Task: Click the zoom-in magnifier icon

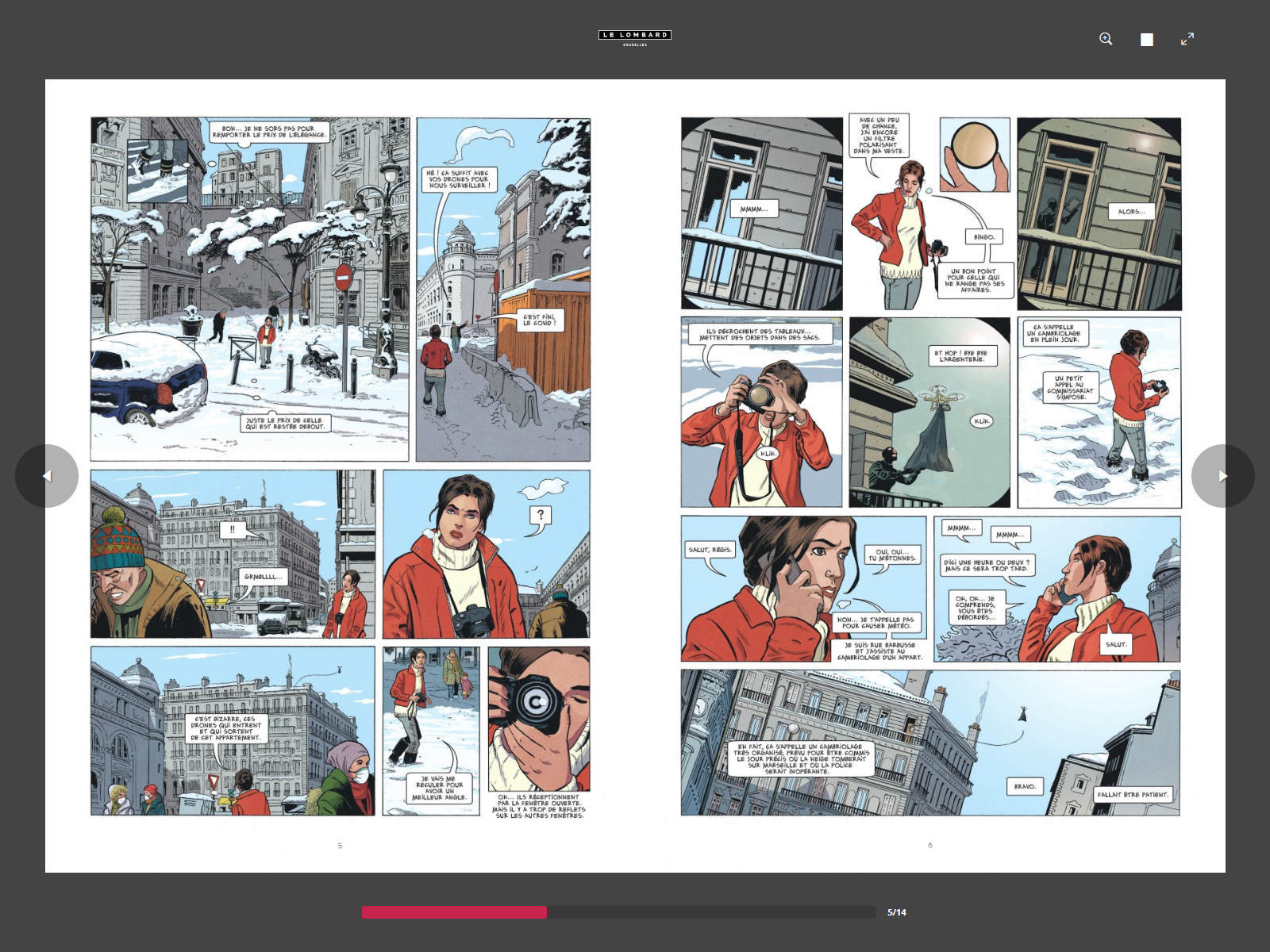Action: pos(1106,39)
